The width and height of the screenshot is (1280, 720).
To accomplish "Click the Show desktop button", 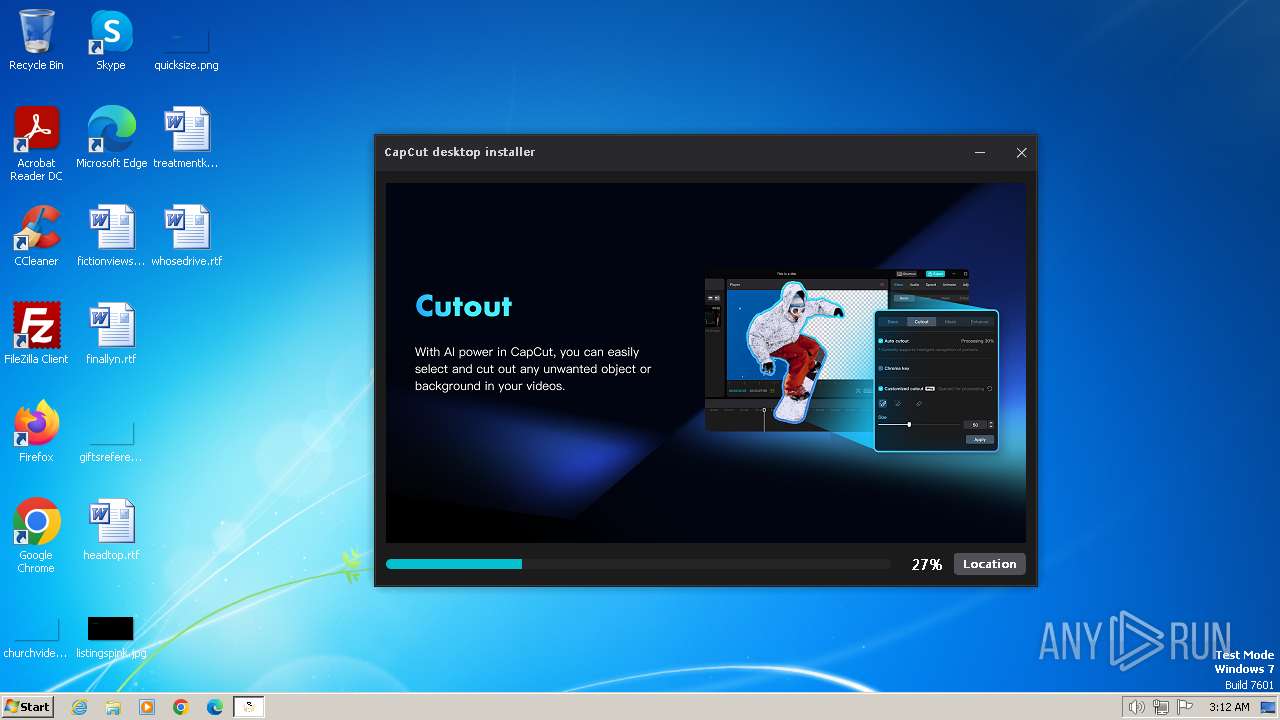I will tap(1269, 707).
